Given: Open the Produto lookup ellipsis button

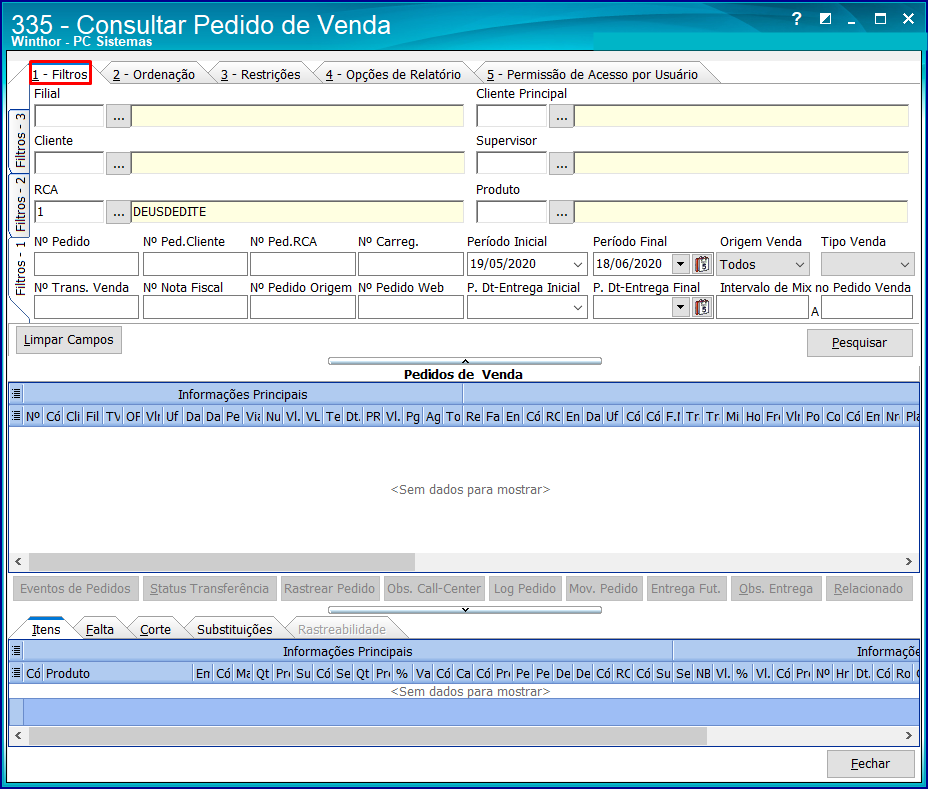Looking at the screenshot, I should pos(561,212).
